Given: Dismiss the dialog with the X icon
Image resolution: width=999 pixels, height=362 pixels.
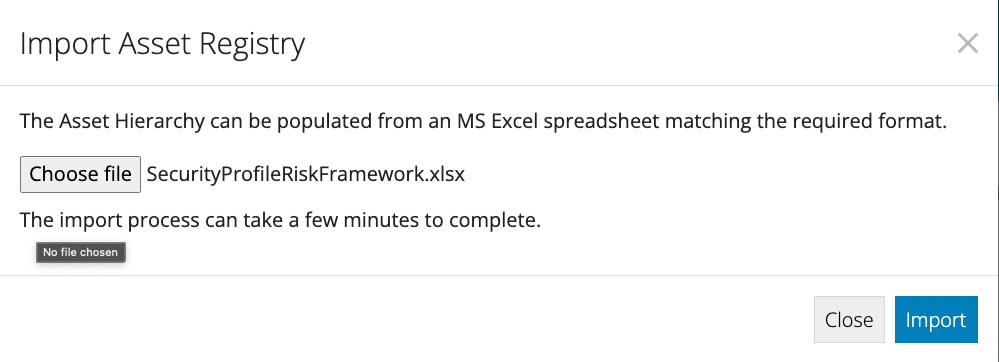Looking at the screenshot, I should click(968, 44).
